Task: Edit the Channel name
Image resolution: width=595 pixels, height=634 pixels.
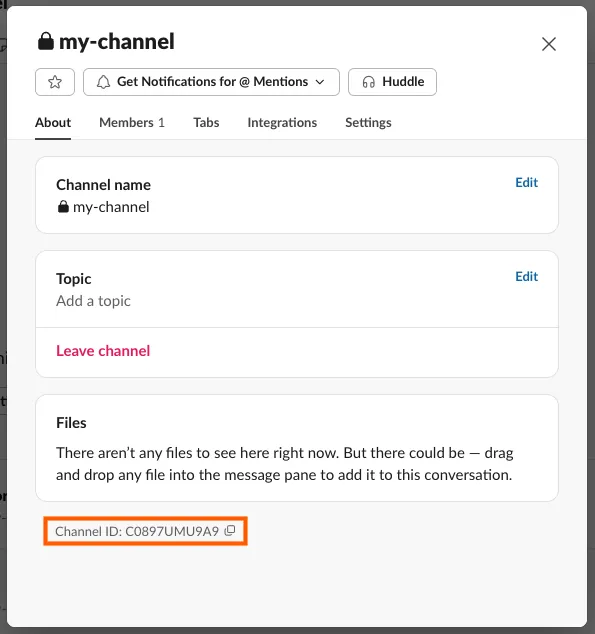Action: point(526,183)
